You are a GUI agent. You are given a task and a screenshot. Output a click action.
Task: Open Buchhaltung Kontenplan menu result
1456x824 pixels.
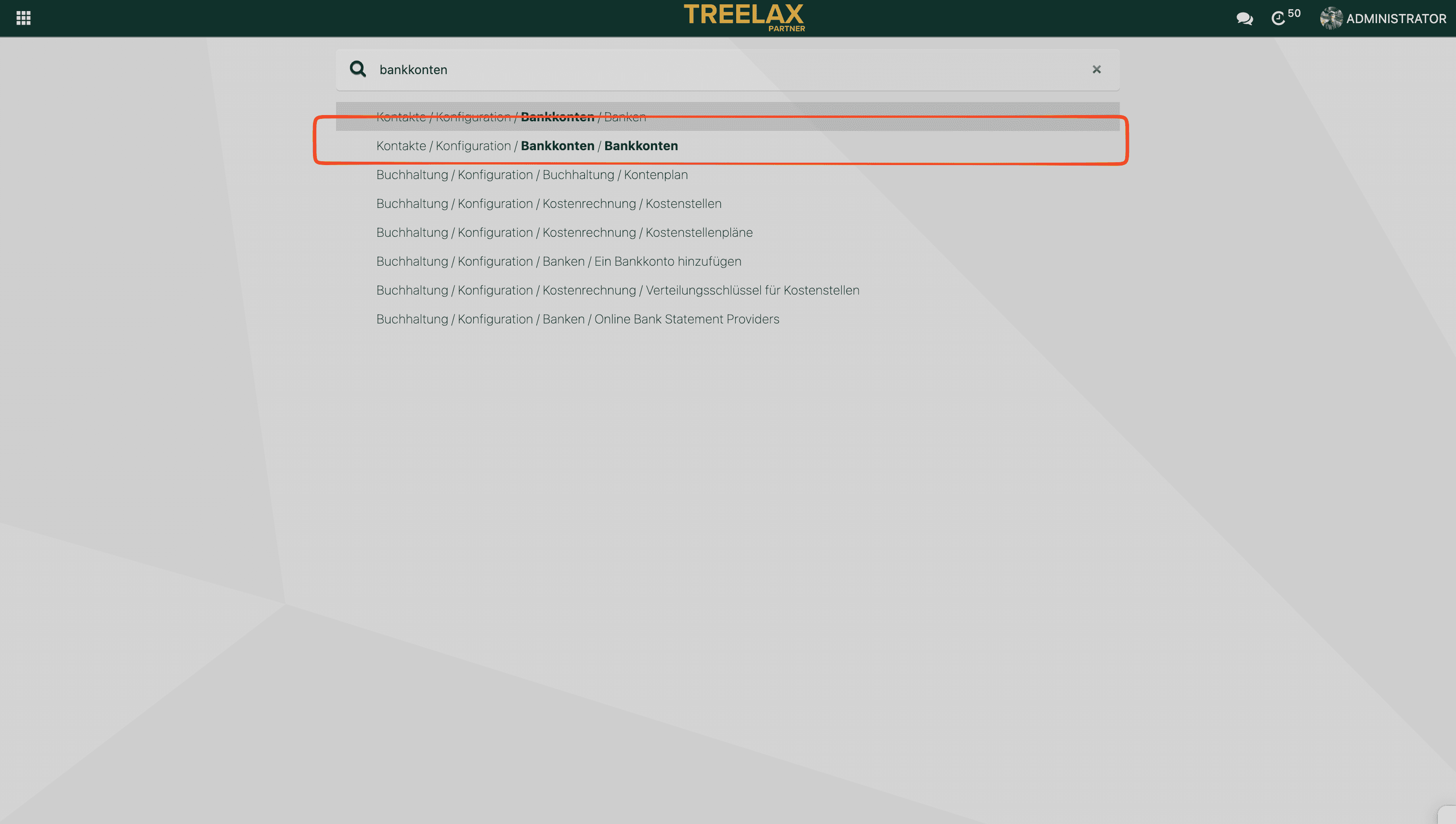coord(532,175)
